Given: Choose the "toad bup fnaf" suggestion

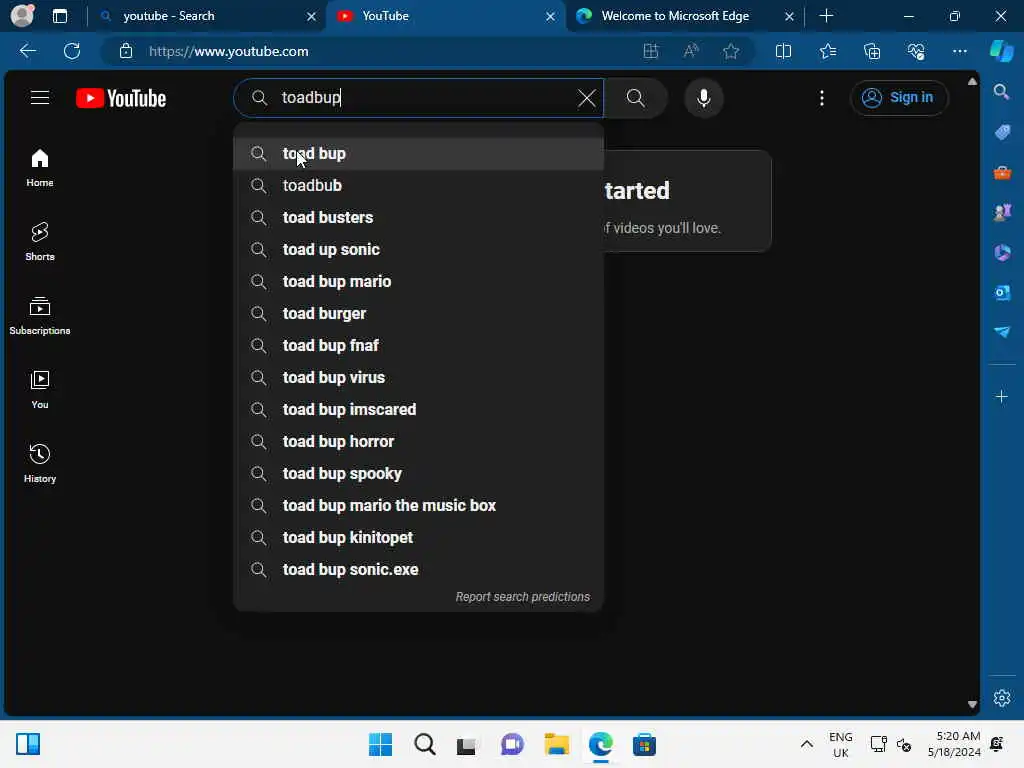Looking at the screenshot, I should (419, 345).
